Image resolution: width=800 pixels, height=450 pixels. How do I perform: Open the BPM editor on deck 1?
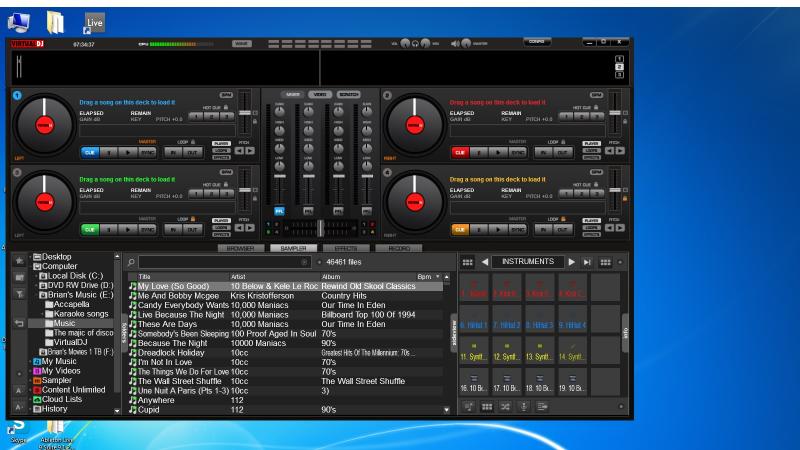click(226, 95)
